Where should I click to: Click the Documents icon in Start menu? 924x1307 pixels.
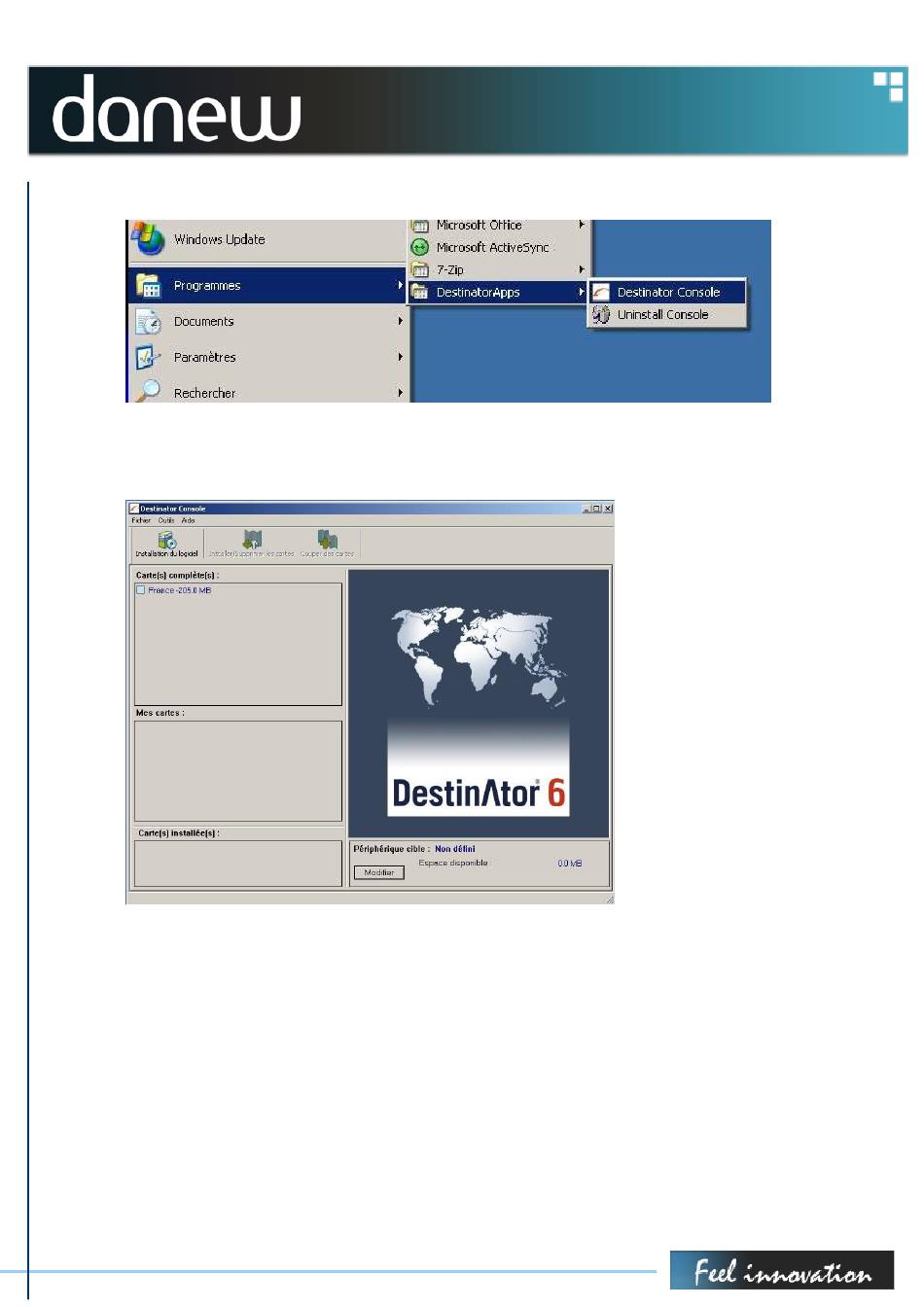coord(148,321)
